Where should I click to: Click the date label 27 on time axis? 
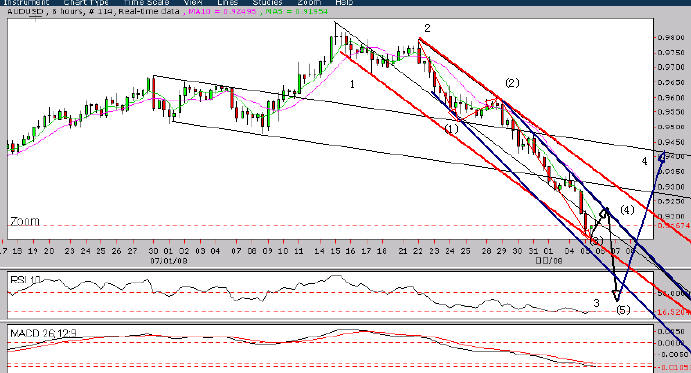[132, 251]
